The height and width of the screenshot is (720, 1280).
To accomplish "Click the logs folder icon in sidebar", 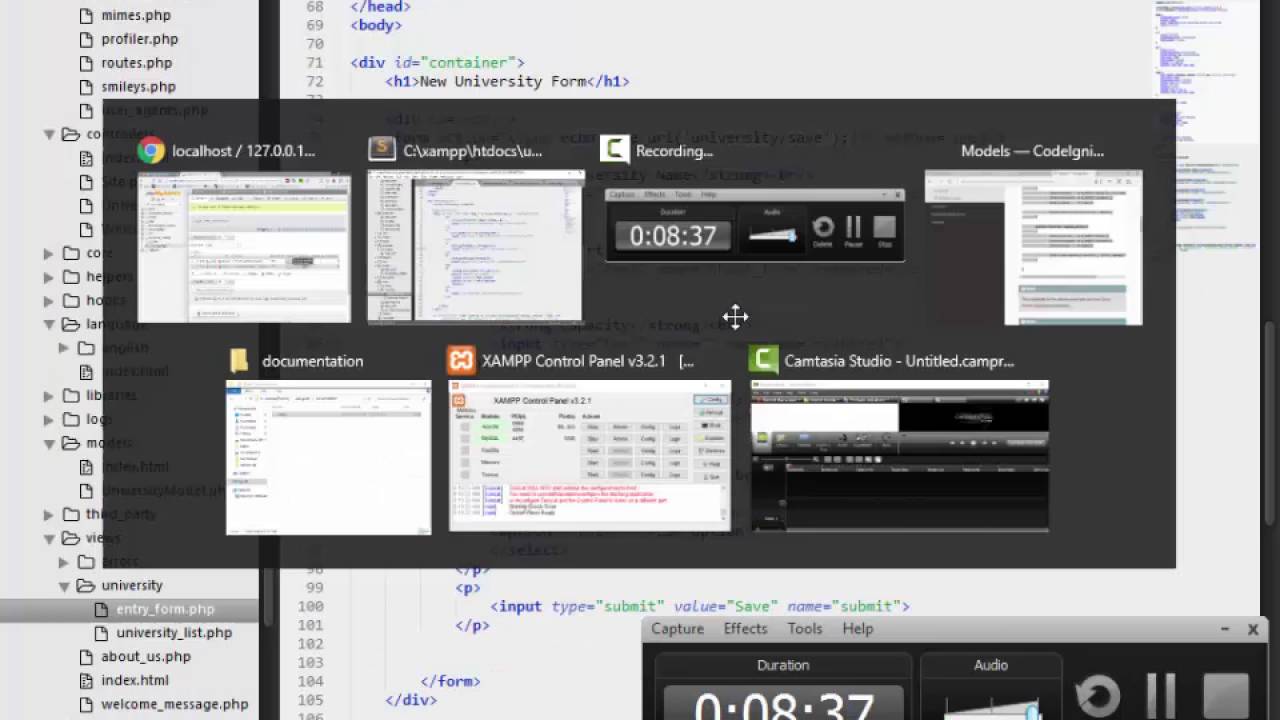I will click(x=71, y=419).
